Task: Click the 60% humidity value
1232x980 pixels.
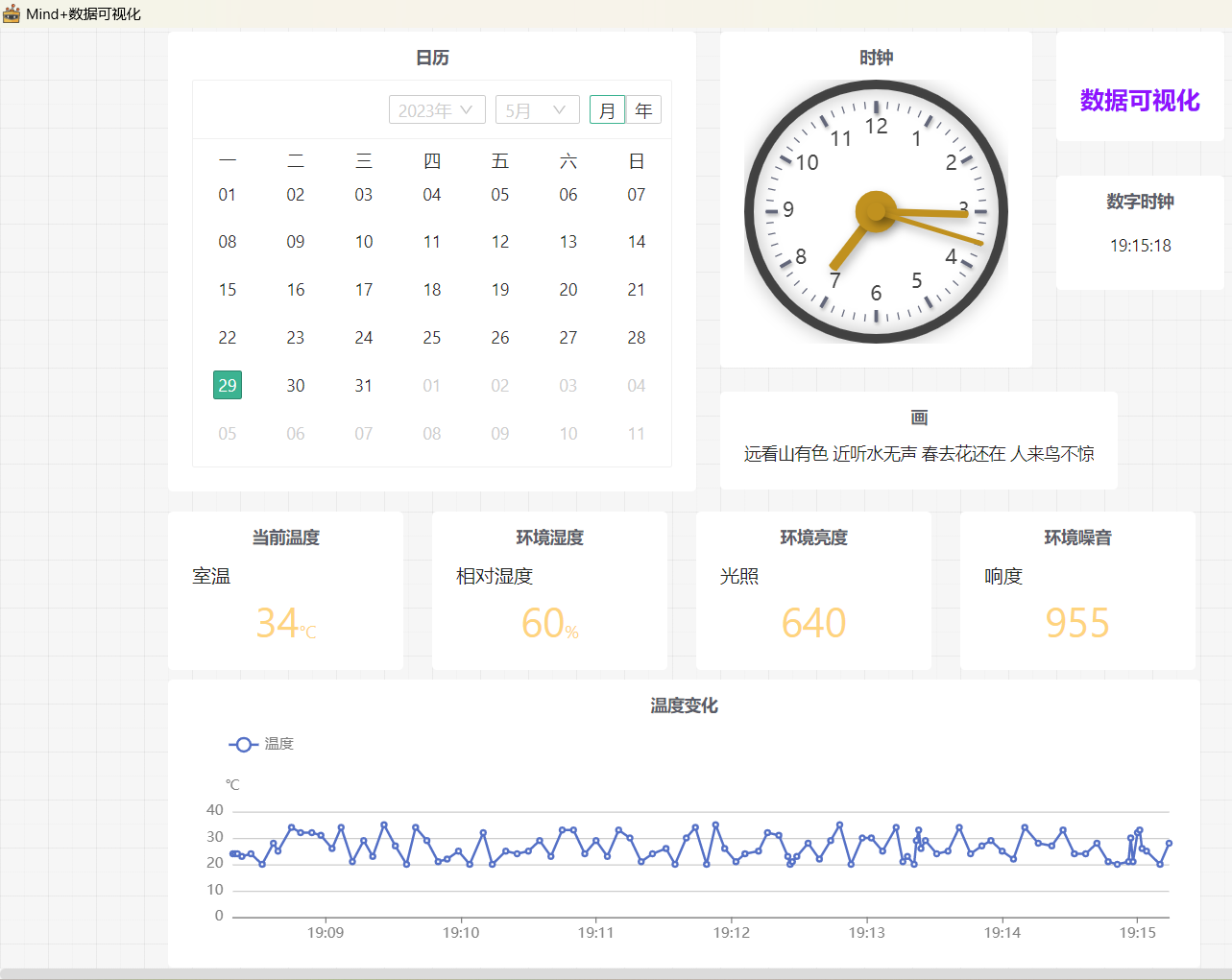Action: click(549, 623)
